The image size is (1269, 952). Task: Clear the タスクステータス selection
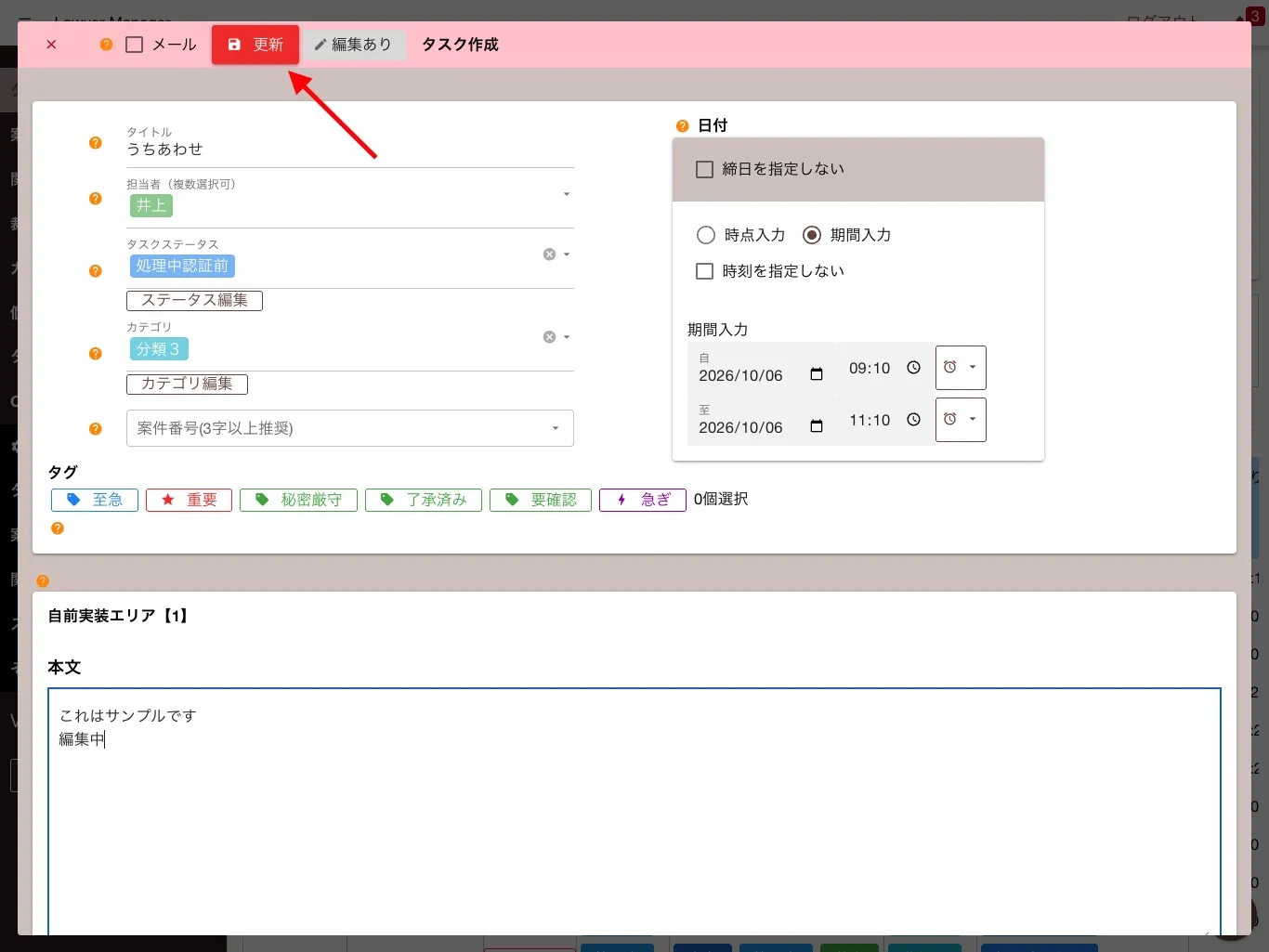550,254
